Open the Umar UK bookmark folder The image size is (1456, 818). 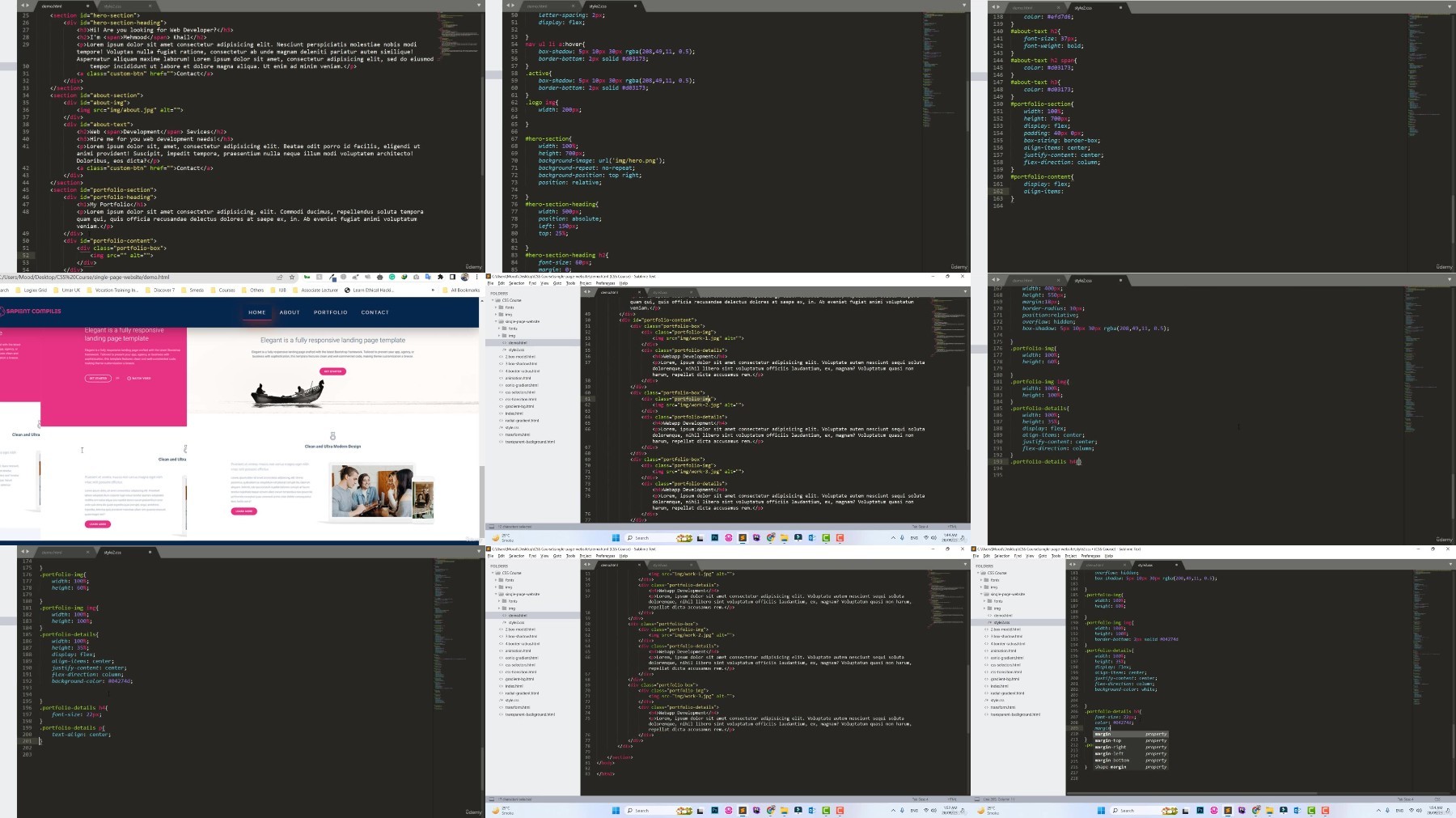tap(66, 290)
